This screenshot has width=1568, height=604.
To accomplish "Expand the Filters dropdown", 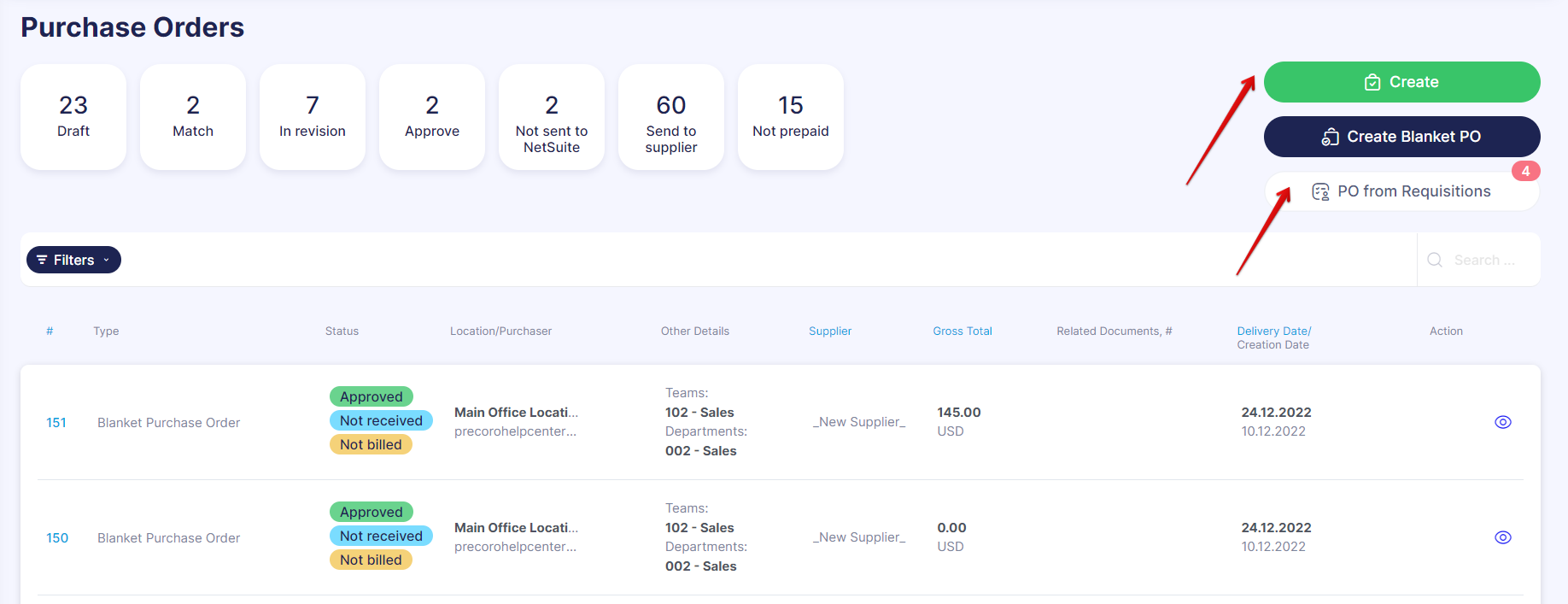I will click(73, 260).
